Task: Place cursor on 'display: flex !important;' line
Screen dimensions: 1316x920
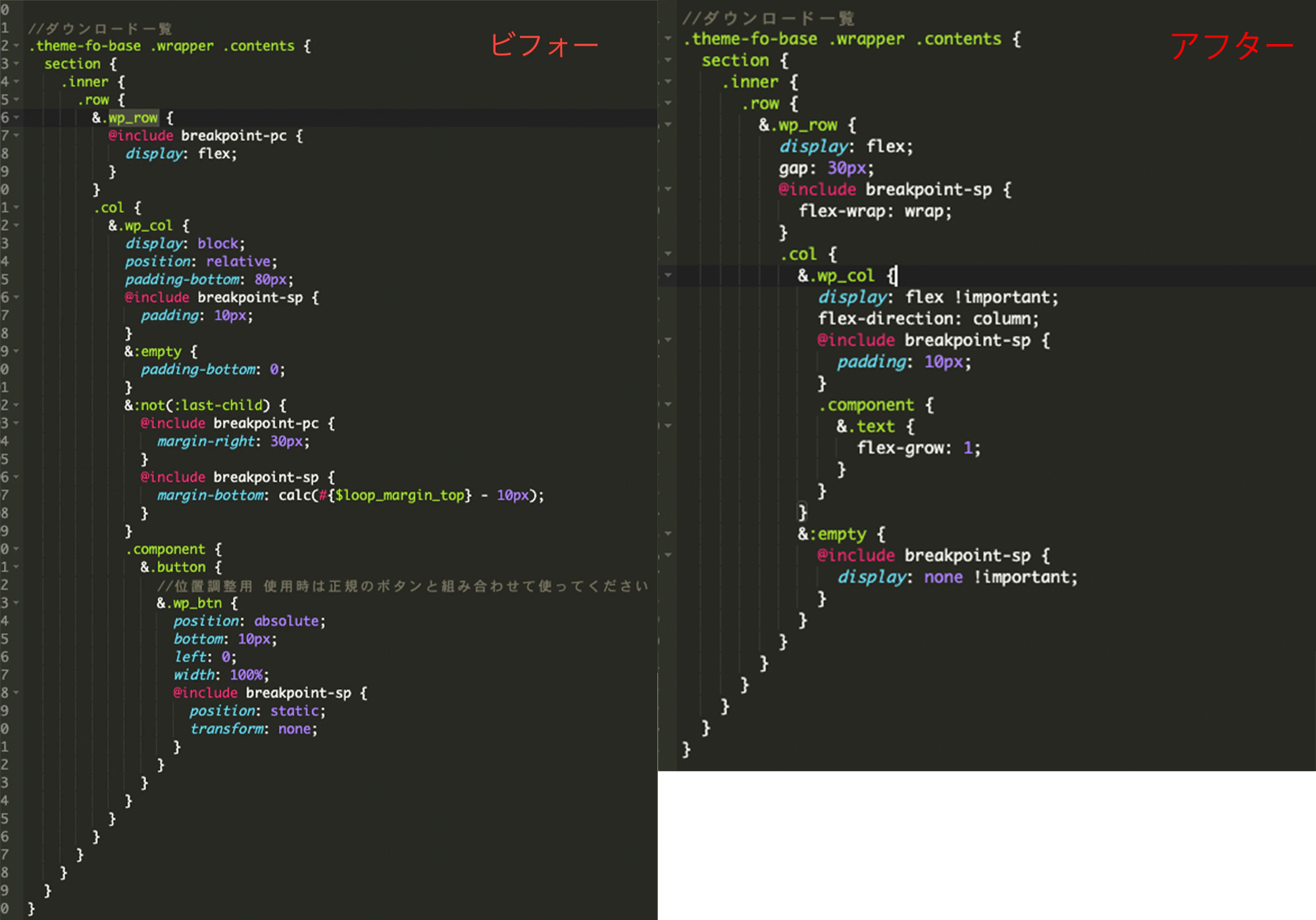Action: [x=938, y=297]
